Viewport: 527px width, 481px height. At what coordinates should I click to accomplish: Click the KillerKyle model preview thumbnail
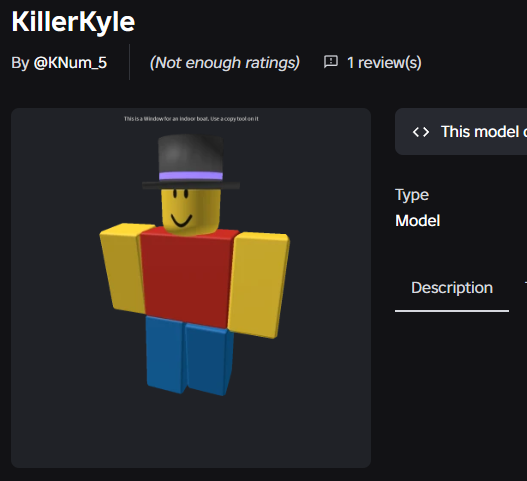click(191, 288)
